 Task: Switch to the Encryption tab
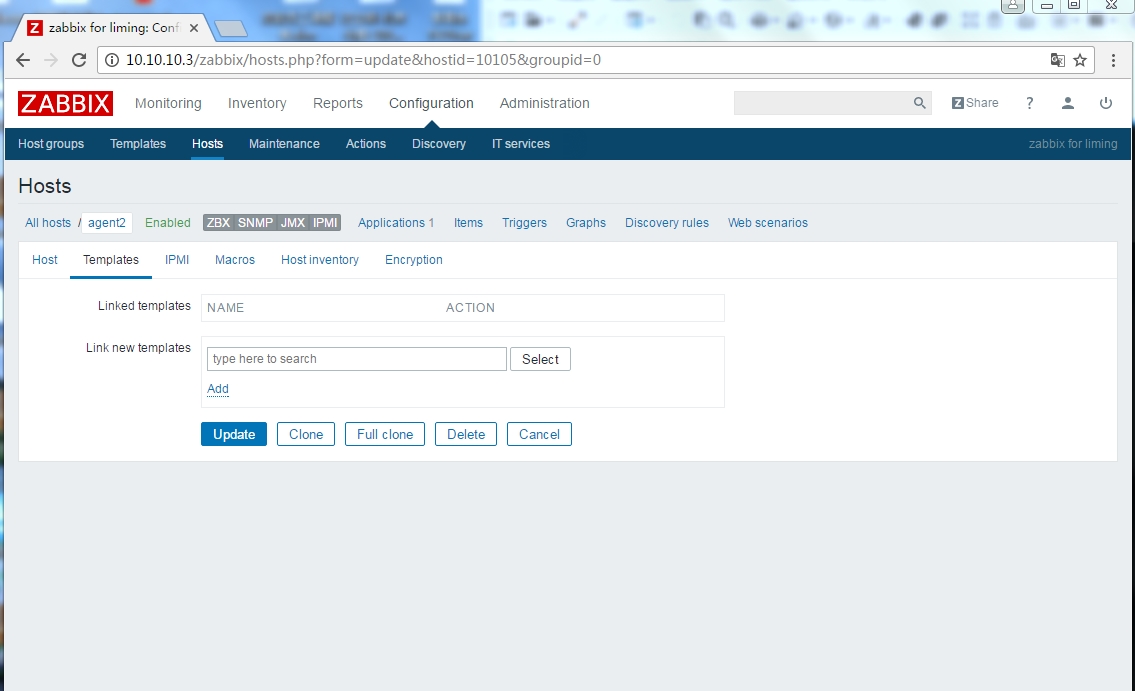click(x=414, y=260)
